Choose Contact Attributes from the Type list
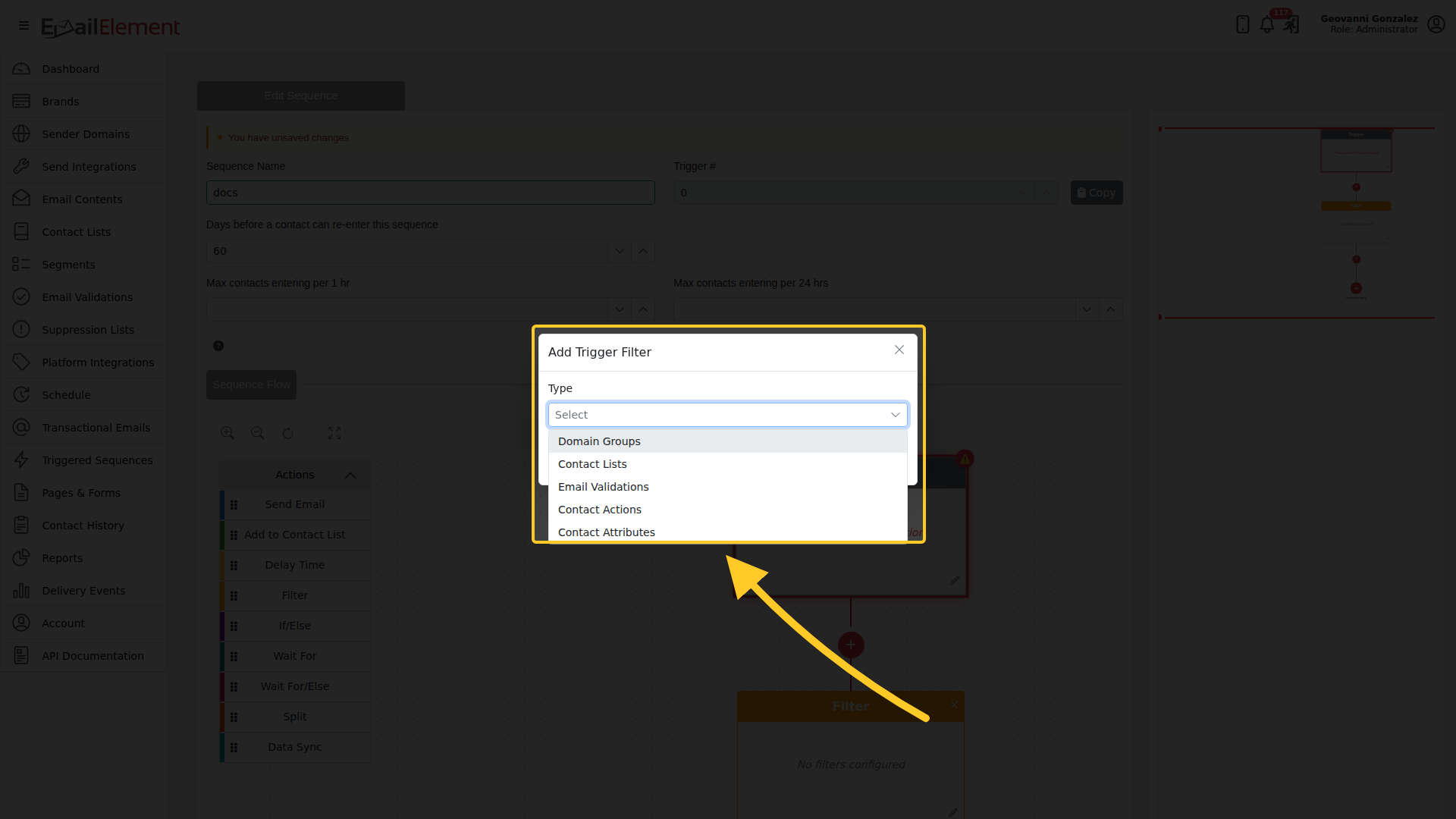The width and height of the screenshot is (1456, 819). coord(728,532)
